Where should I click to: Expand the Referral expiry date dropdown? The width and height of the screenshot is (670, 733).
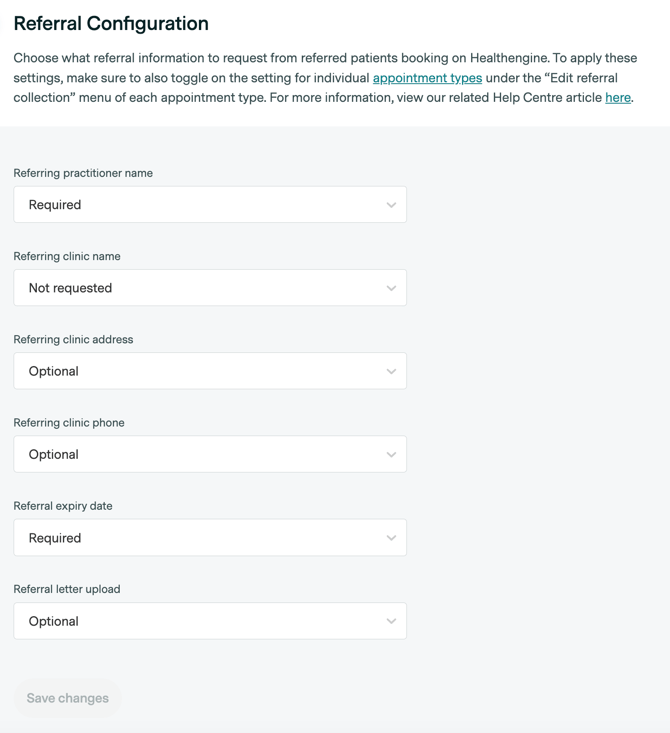click(209, 538)
